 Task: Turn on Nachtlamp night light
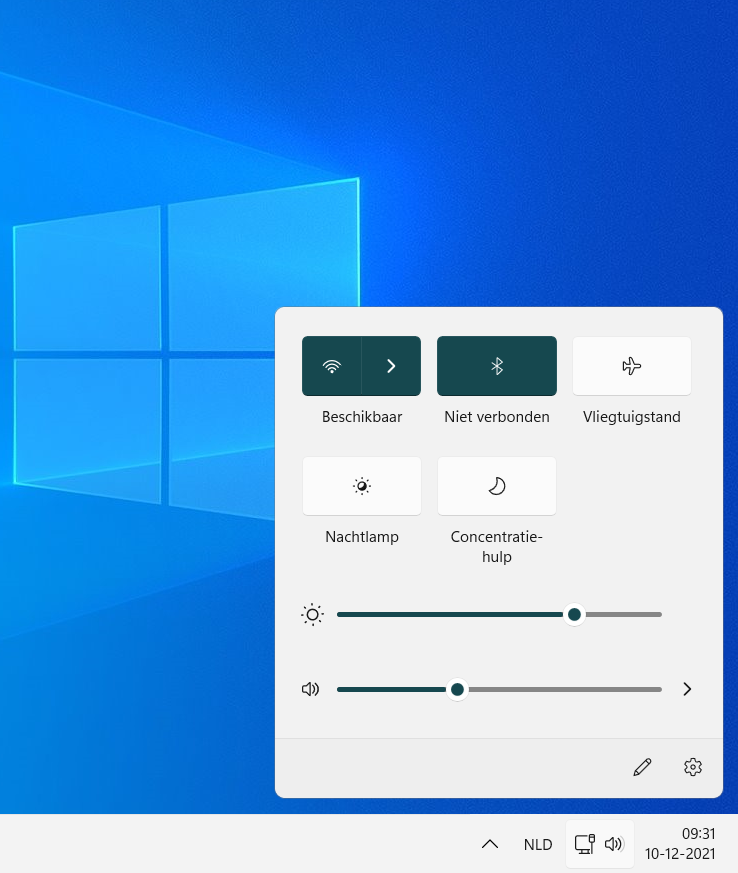coord(362,486)
